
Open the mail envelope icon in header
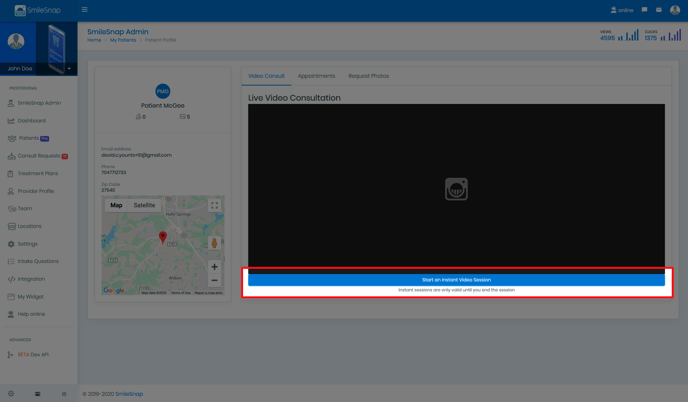(x=659, y=10)
